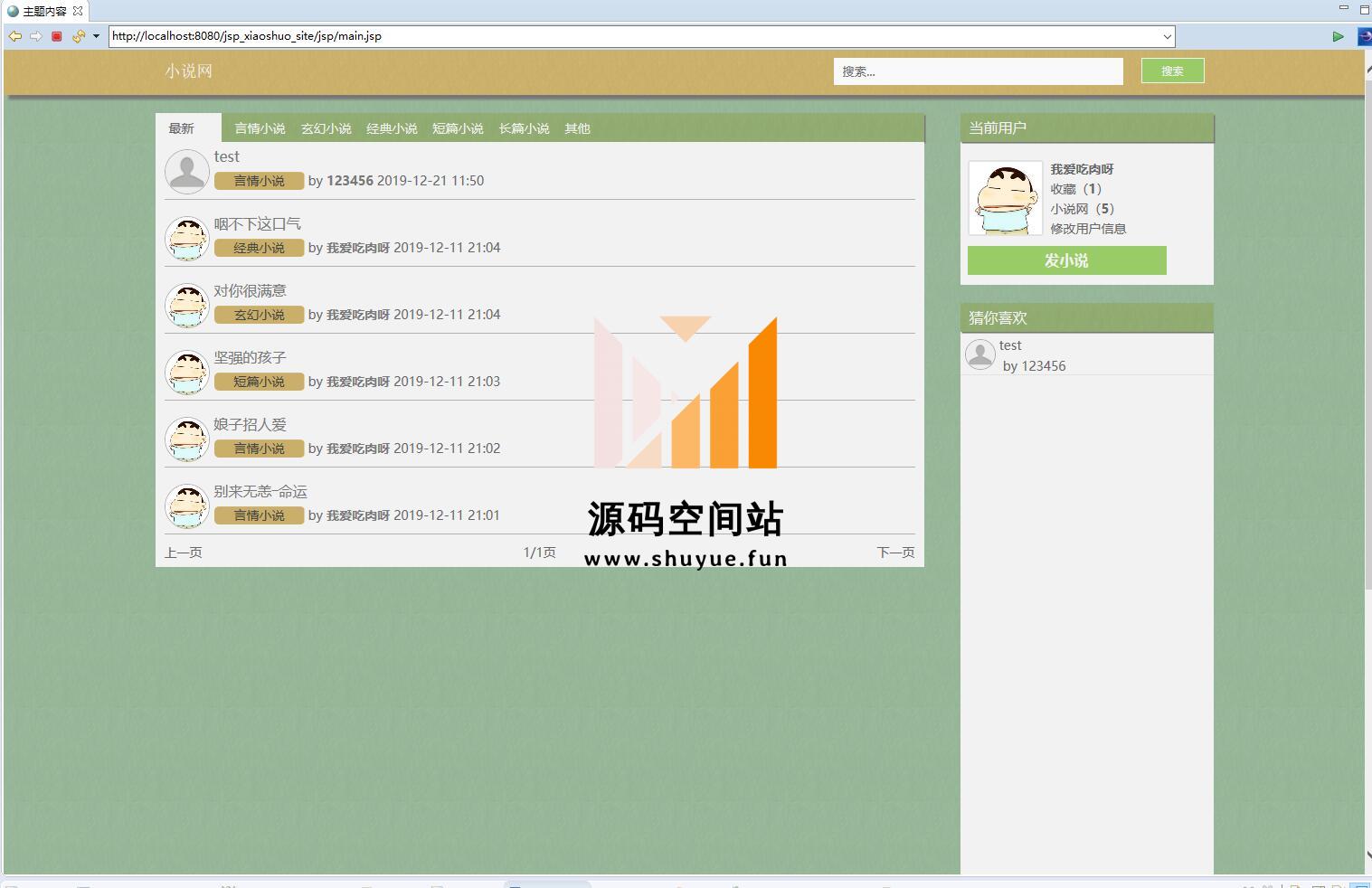Click the red stop loading icon
The width and height of the screenshot is (1372, 888).
[57, 36]
